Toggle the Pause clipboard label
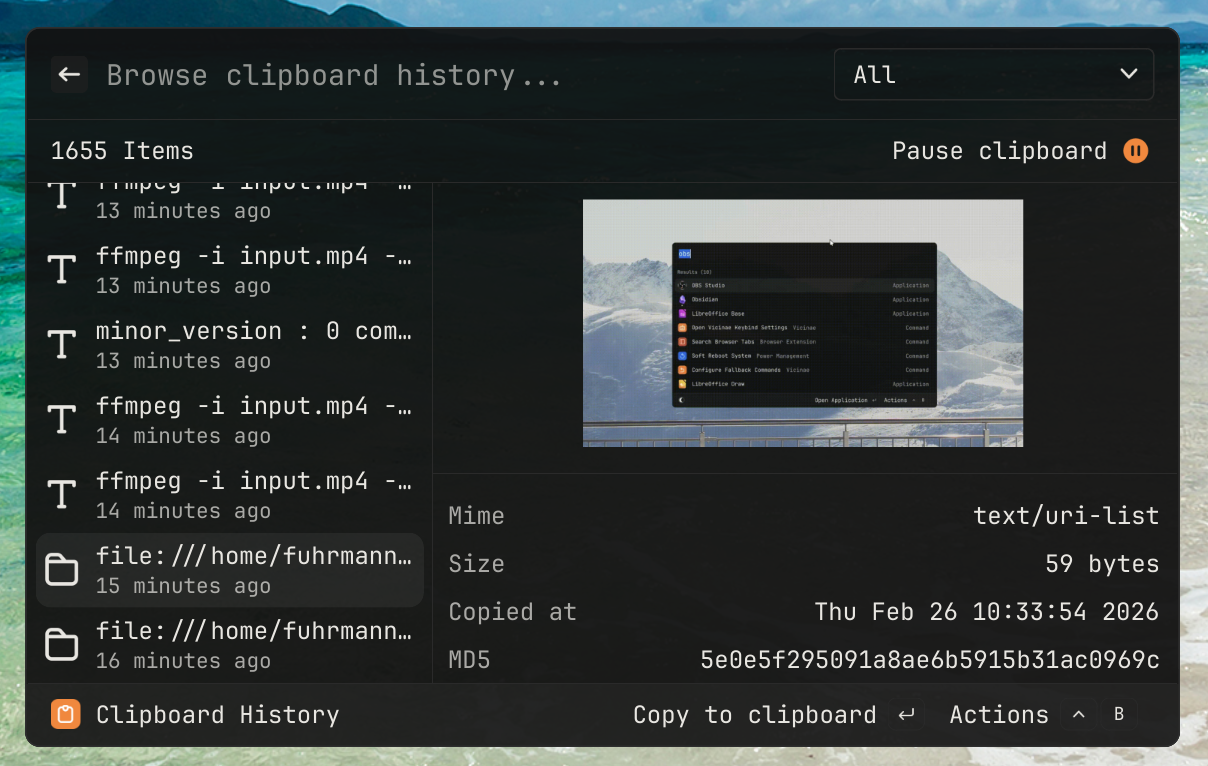Image resolution: width=1208 pixels, height=766 pixels. pos(999,151)
